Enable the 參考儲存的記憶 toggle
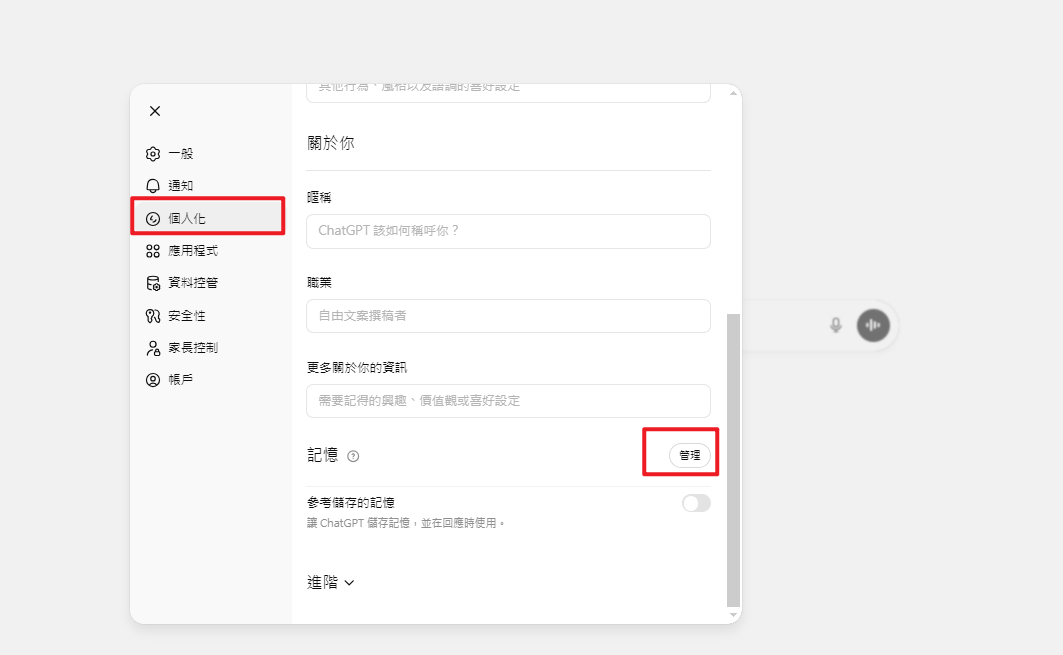This screenshot has width=1063, height=655. 696,503
